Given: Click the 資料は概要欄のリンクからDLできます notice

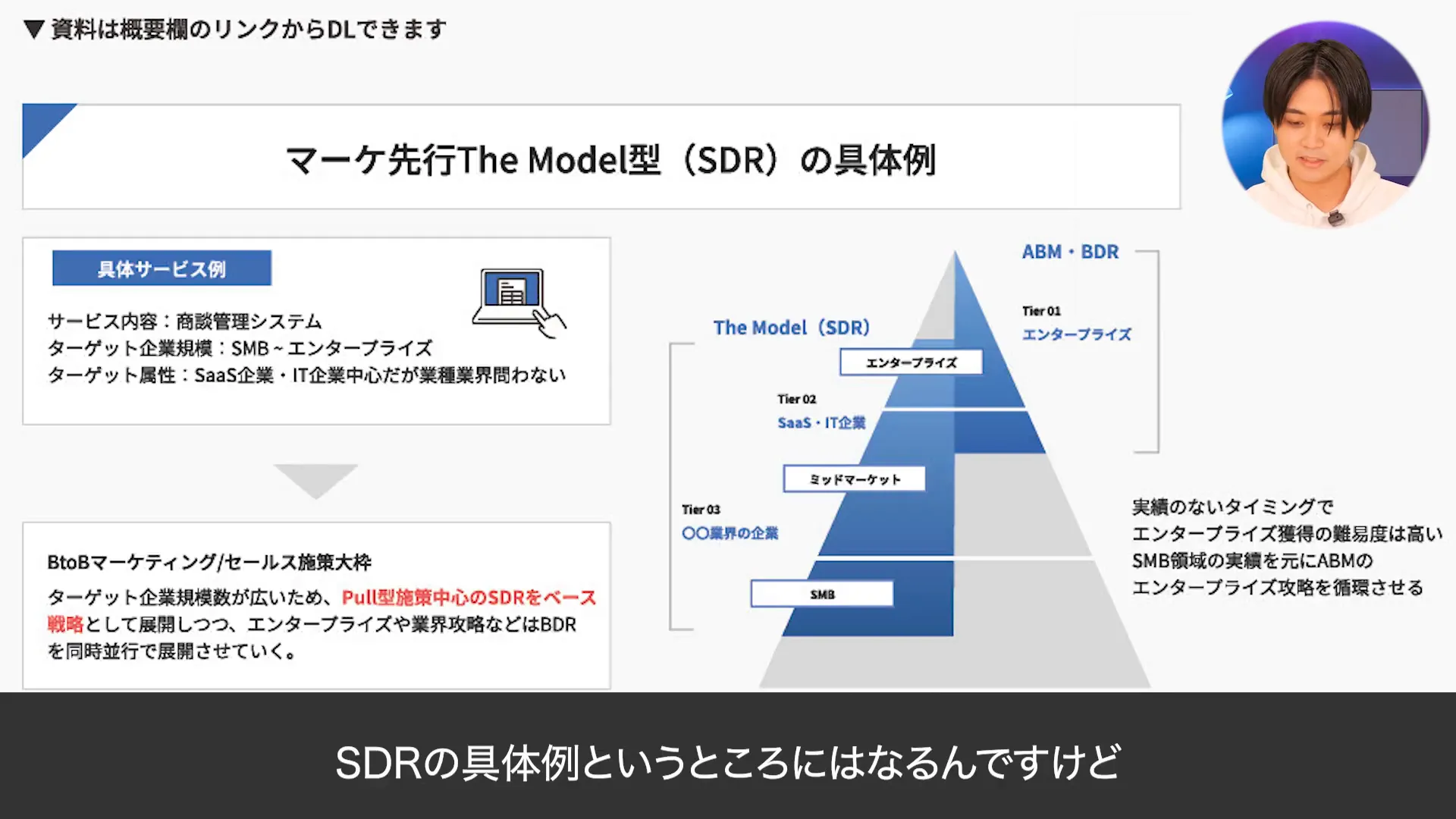Looking at the screenshot, I should [x=249, y=30].
